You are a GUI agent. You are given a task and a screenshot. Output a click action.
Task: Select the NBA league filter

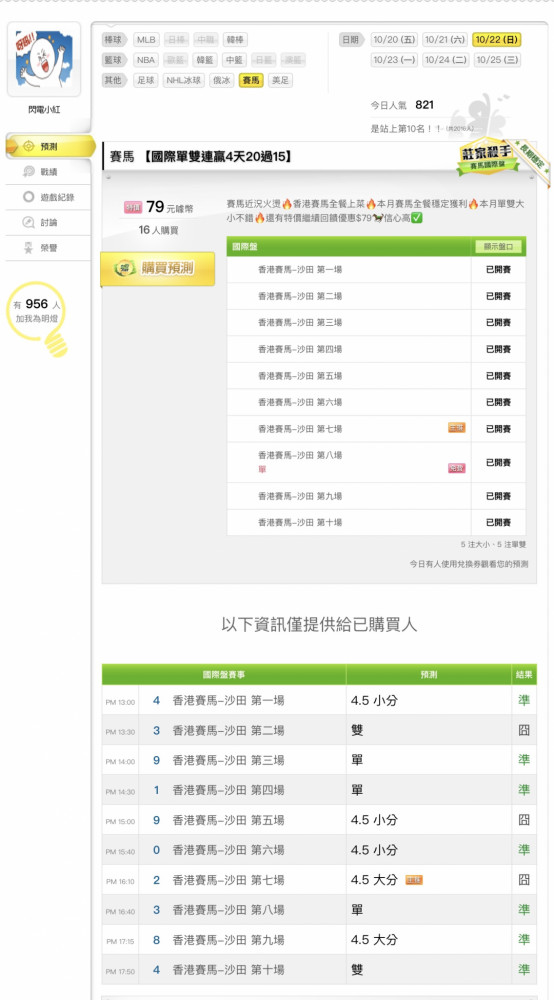pos(146,60)
